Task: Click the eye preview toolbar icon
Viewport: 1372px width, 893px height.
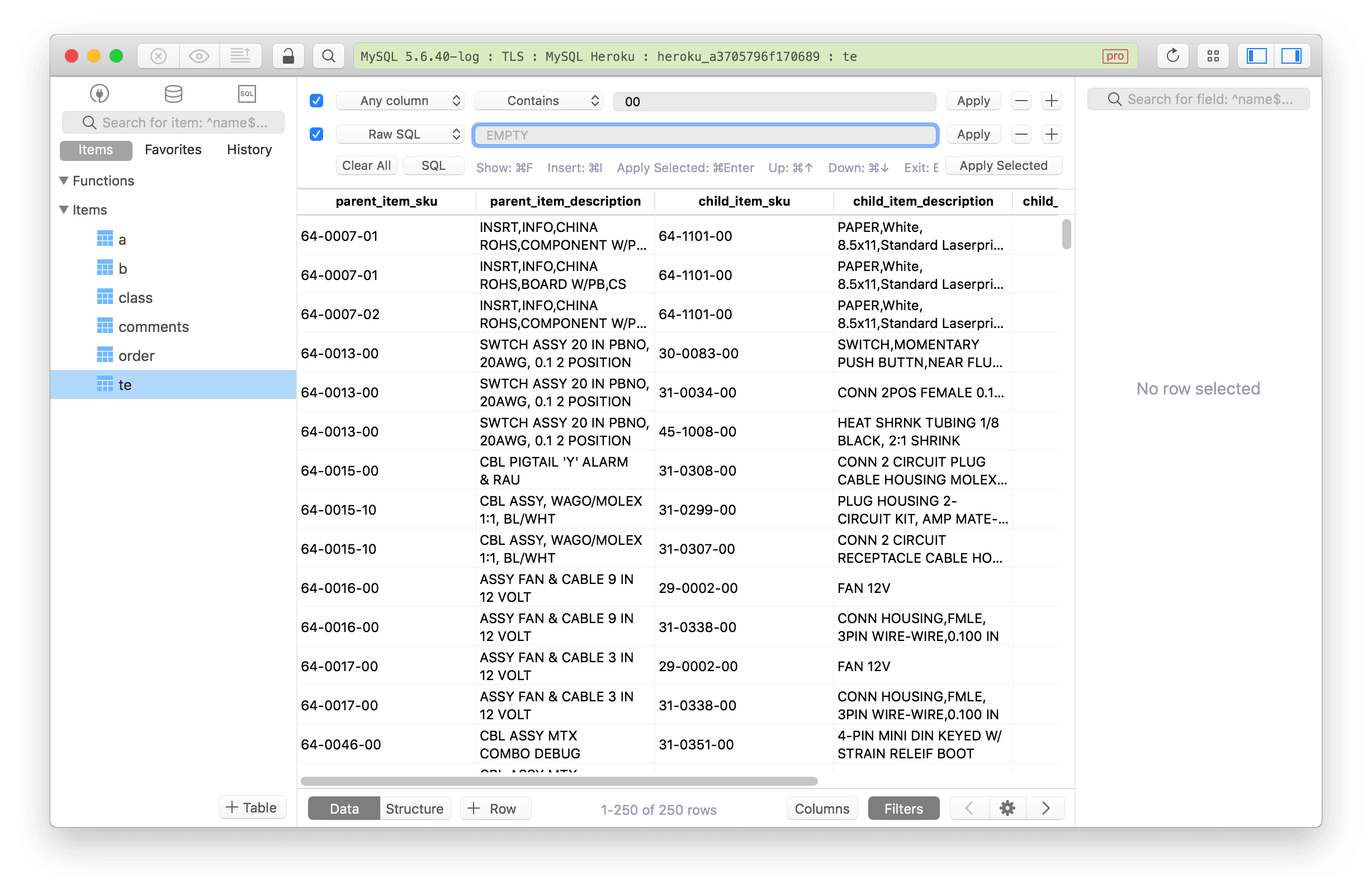Action: 200,56
